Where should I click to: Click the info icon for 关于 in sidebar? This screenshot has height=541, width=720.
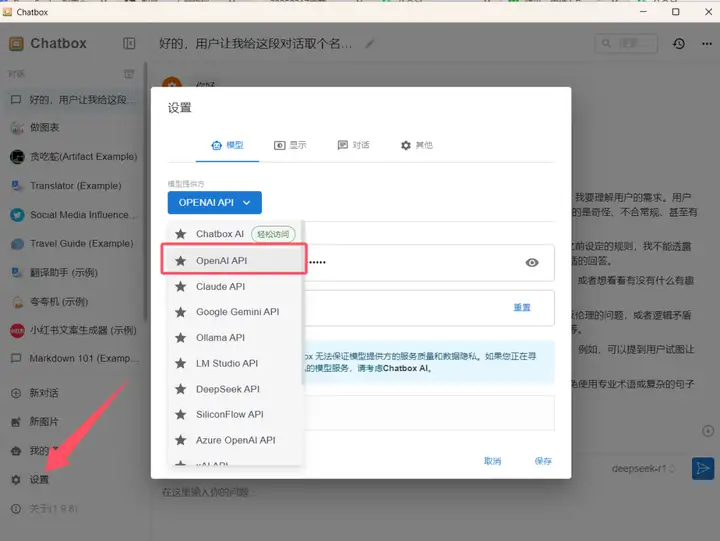pyautogui.click(x=16, y=508)
